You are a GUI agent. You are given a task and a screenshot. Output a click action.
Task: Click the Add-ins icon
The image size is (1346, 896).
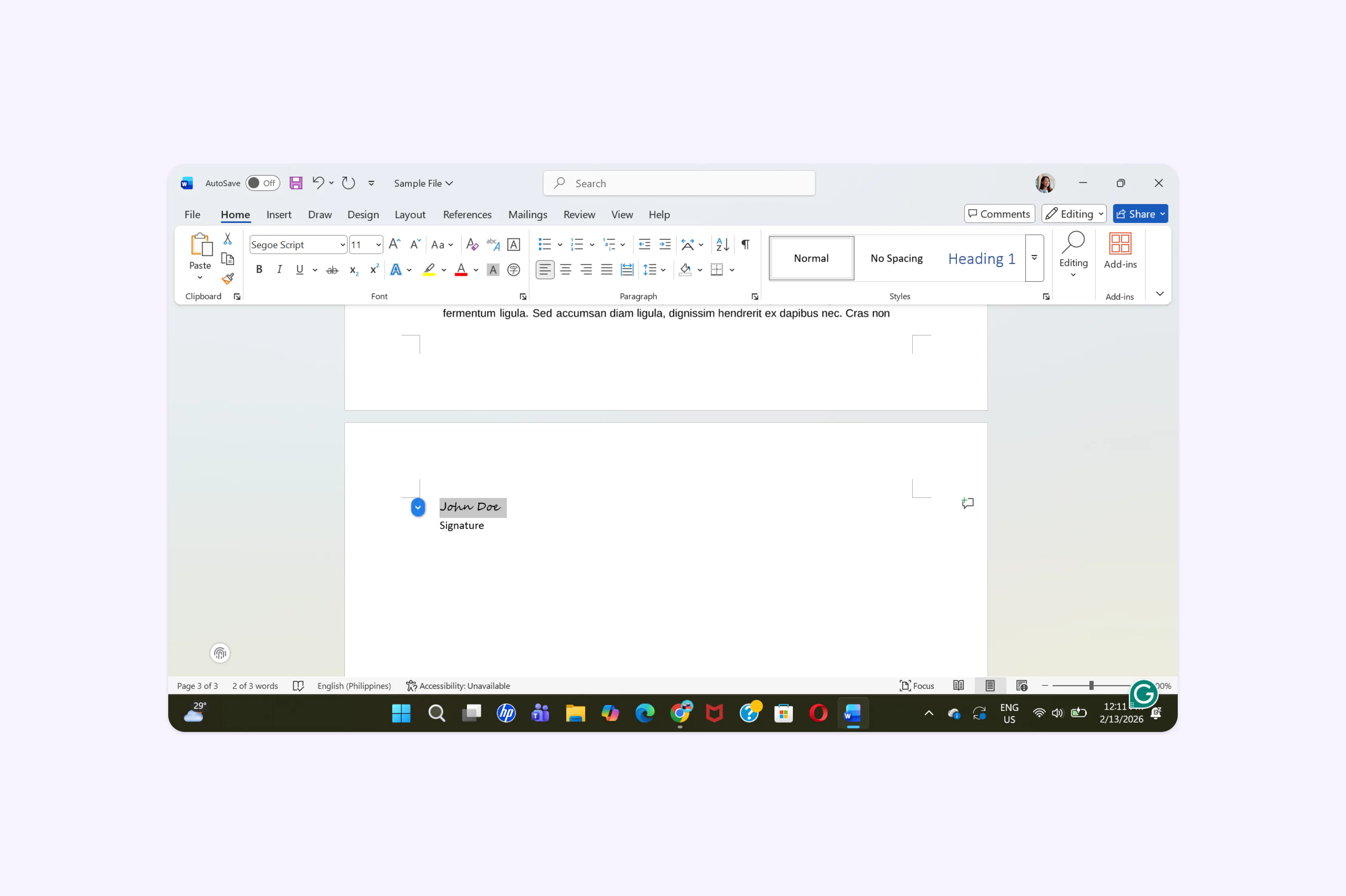click(1120, 250)
